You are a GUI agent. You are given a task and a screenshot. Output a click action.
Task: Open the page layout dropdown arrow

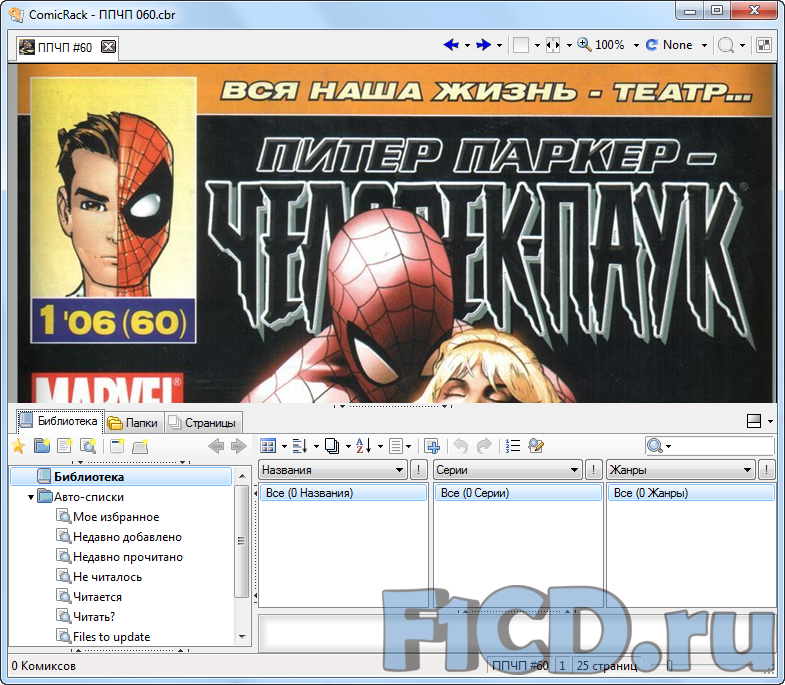537,46
